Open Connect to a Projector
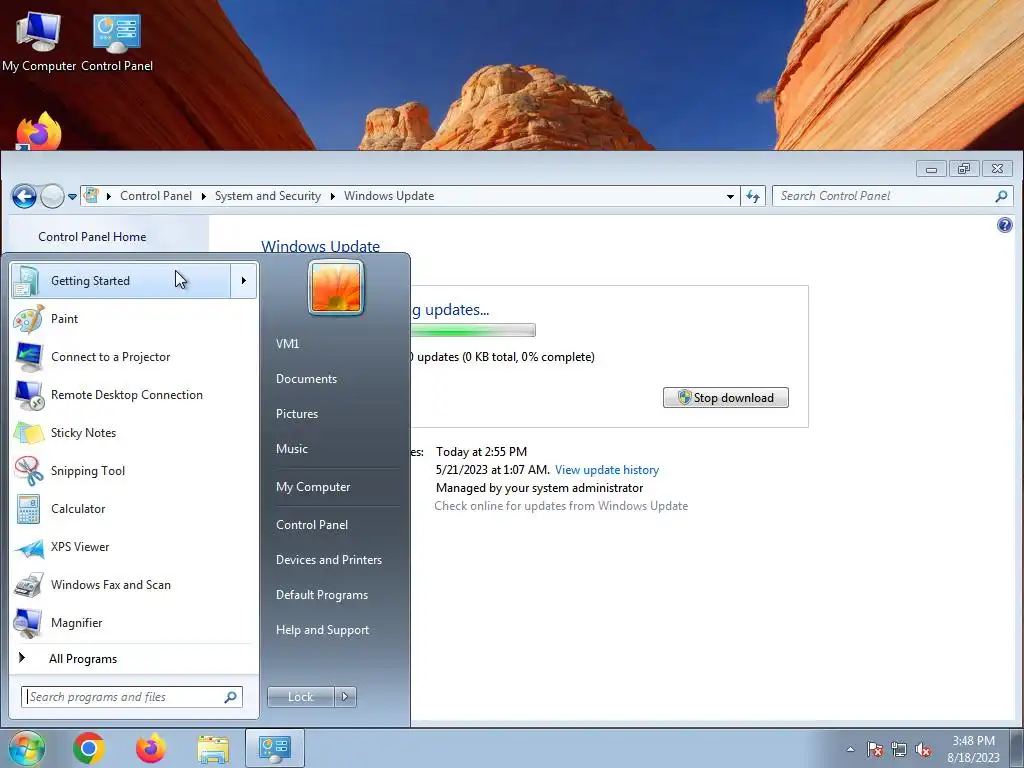The height and width of the screenshot is (768, 1024). click(133, 357)
